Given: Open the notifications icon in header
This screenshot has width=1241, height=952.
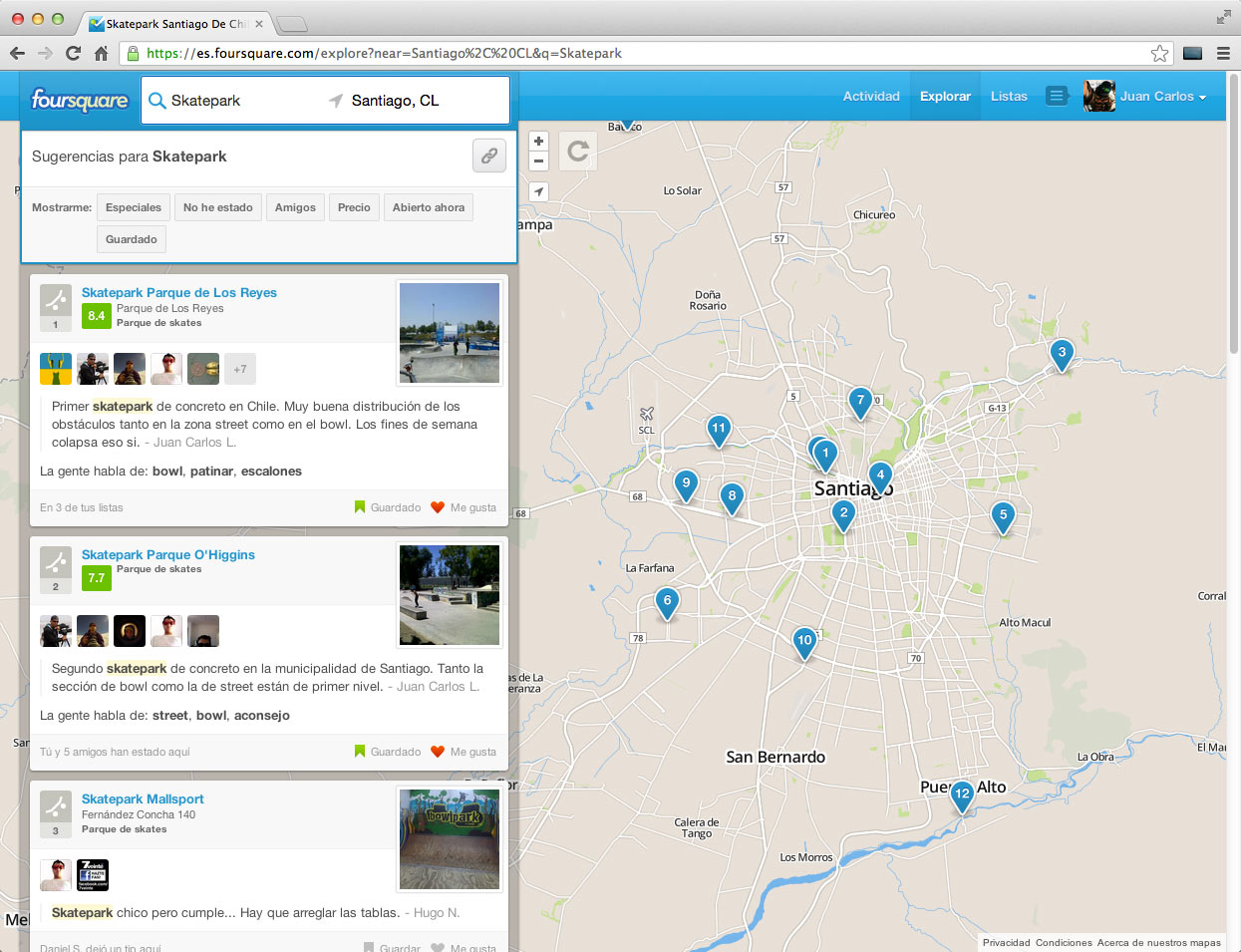Looking at the screenshot, I should coord(1057,96).
